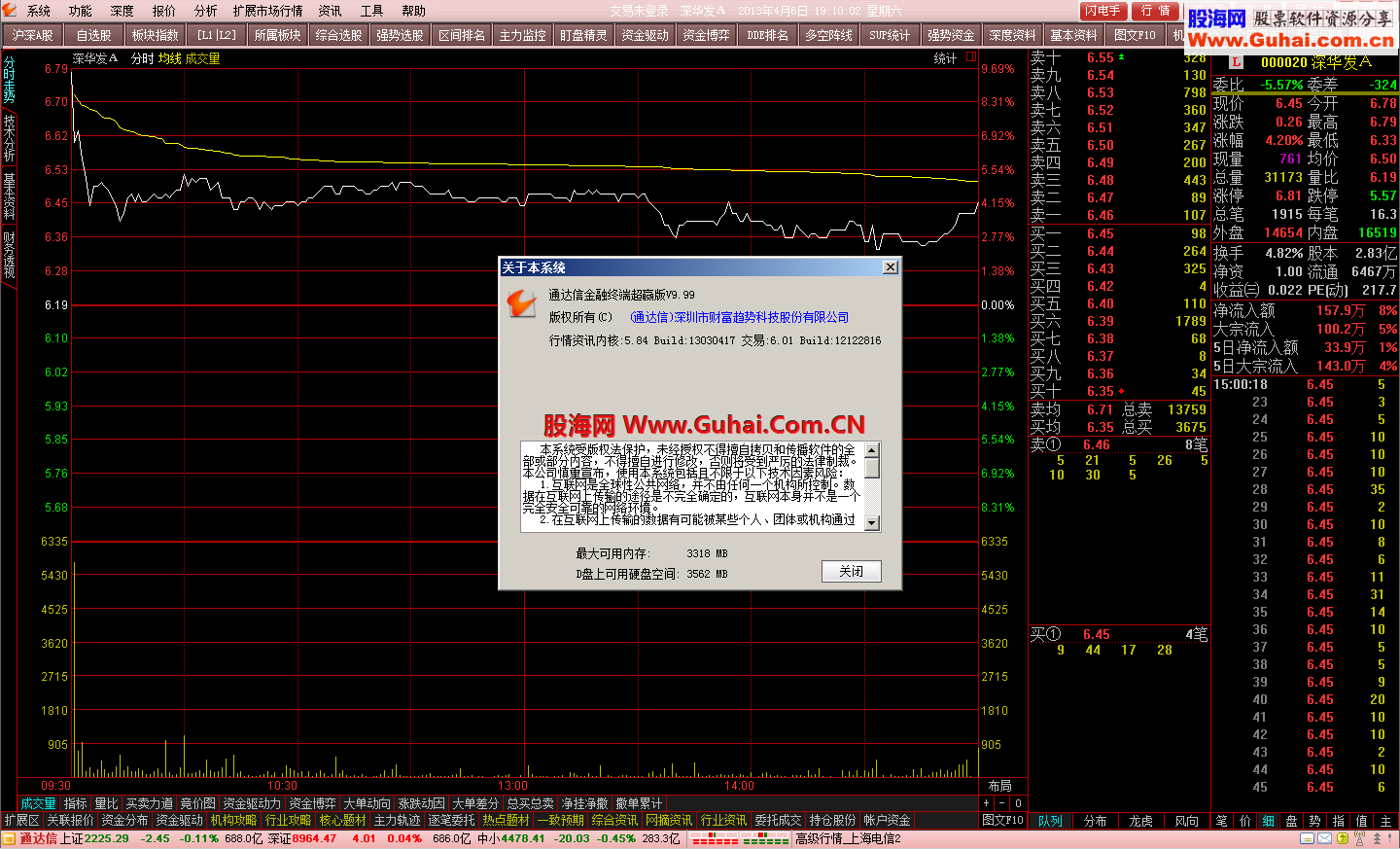Click the license text scrollbar thumb
1400x850 pixels.
(x=872, y=468)
